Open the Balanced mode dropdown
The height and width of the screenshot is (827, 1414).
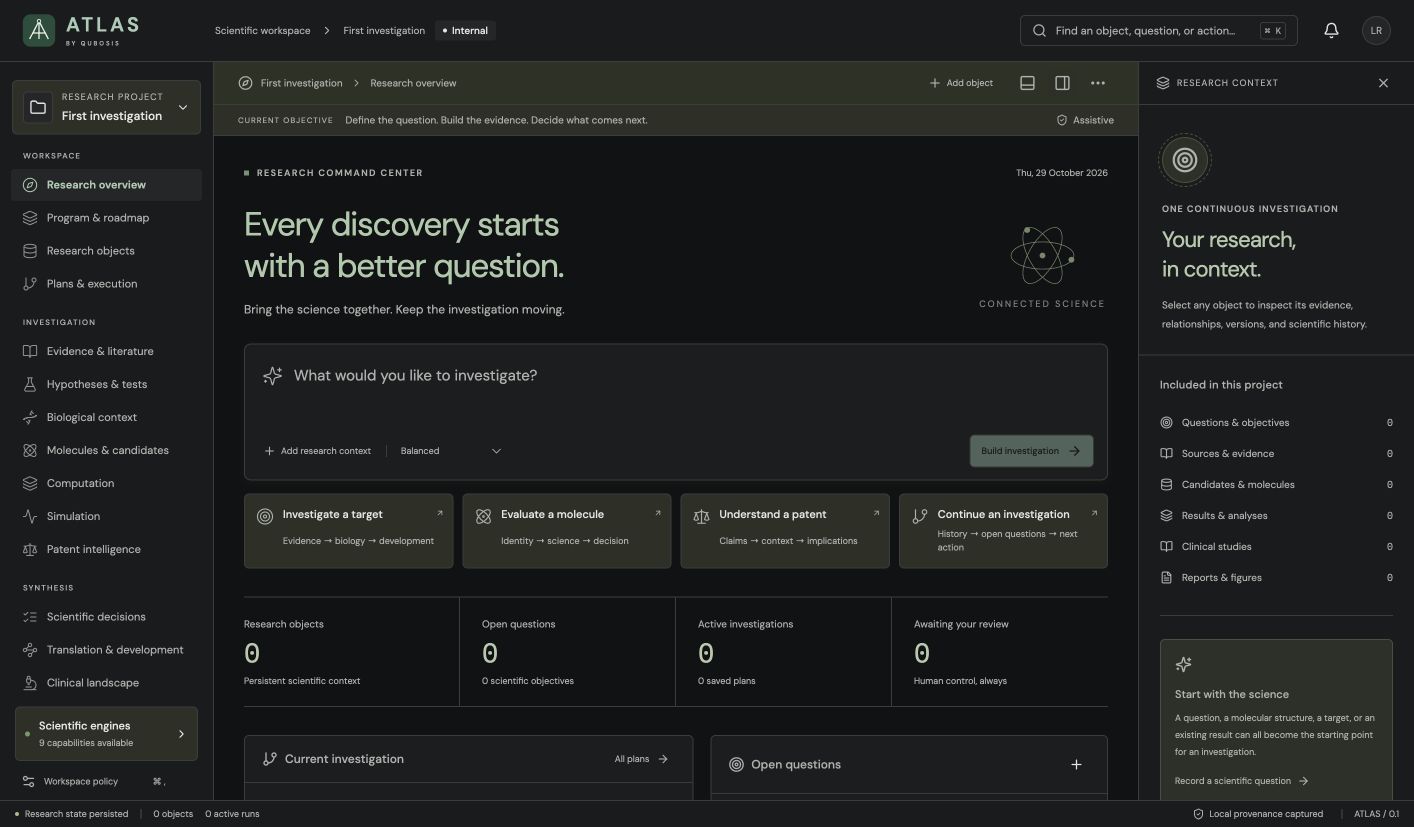(451, 451)
